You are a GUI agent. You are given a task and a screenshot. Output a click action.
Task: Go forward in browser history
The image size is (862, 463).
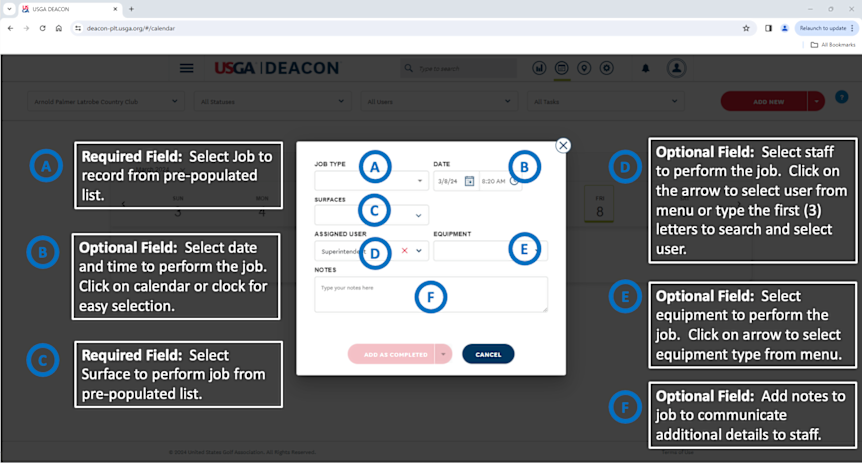point(26,28)
